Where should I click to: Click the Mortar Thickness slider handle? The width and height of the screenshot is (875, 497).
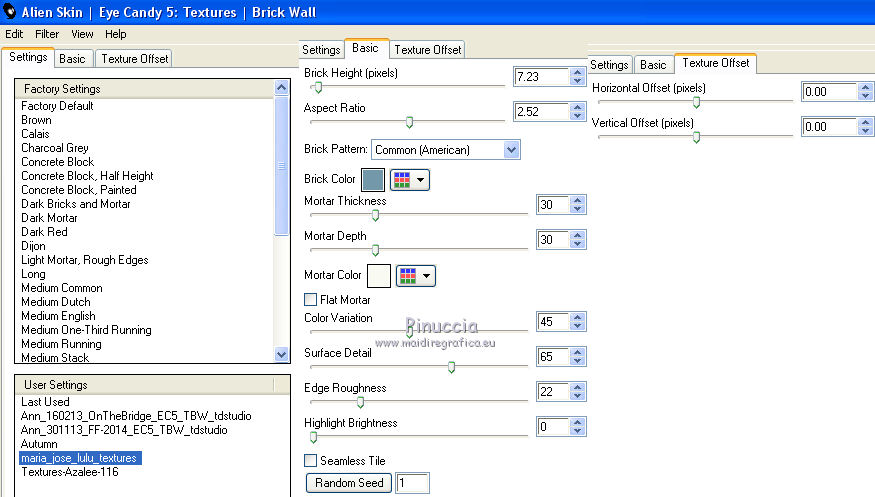click(375, 215)
